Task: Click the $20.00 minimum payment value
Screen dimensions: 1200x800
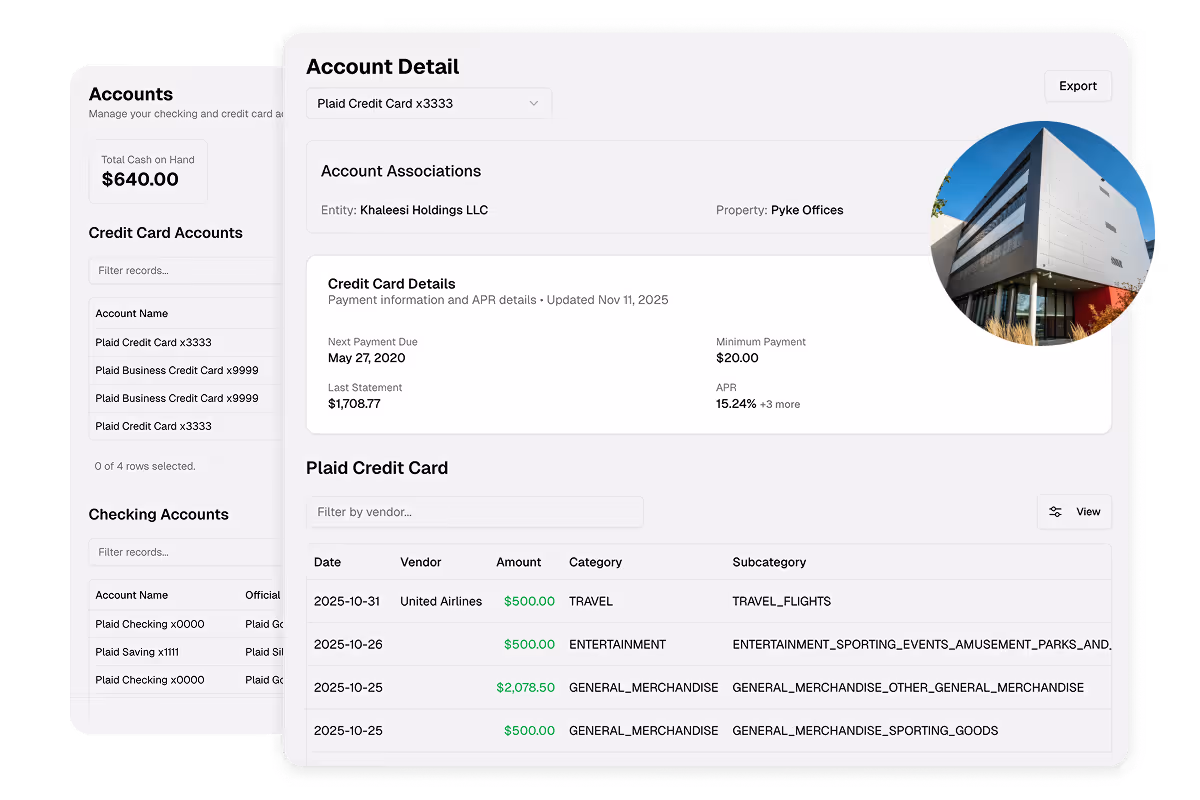Action: [x=737, y=358]
